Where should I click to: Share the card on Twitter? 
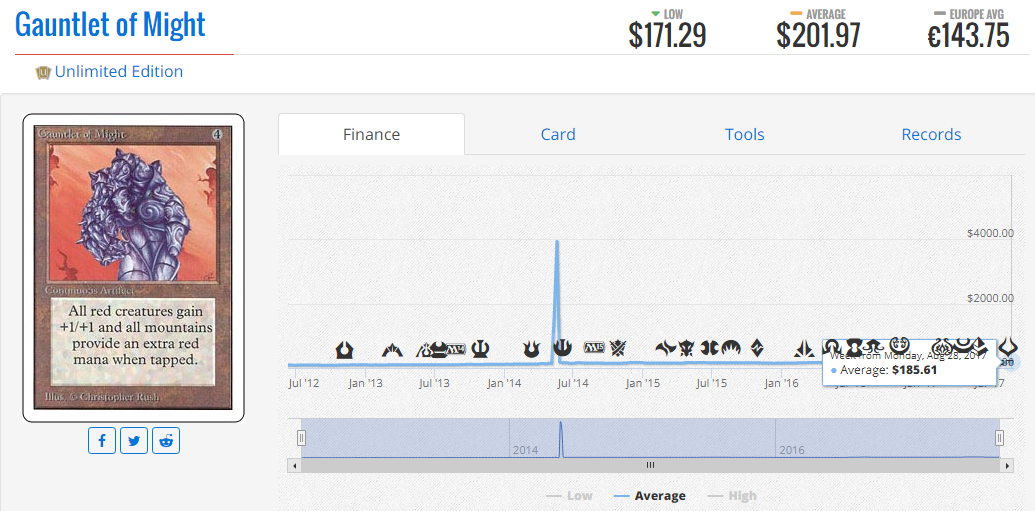point(134,441)
